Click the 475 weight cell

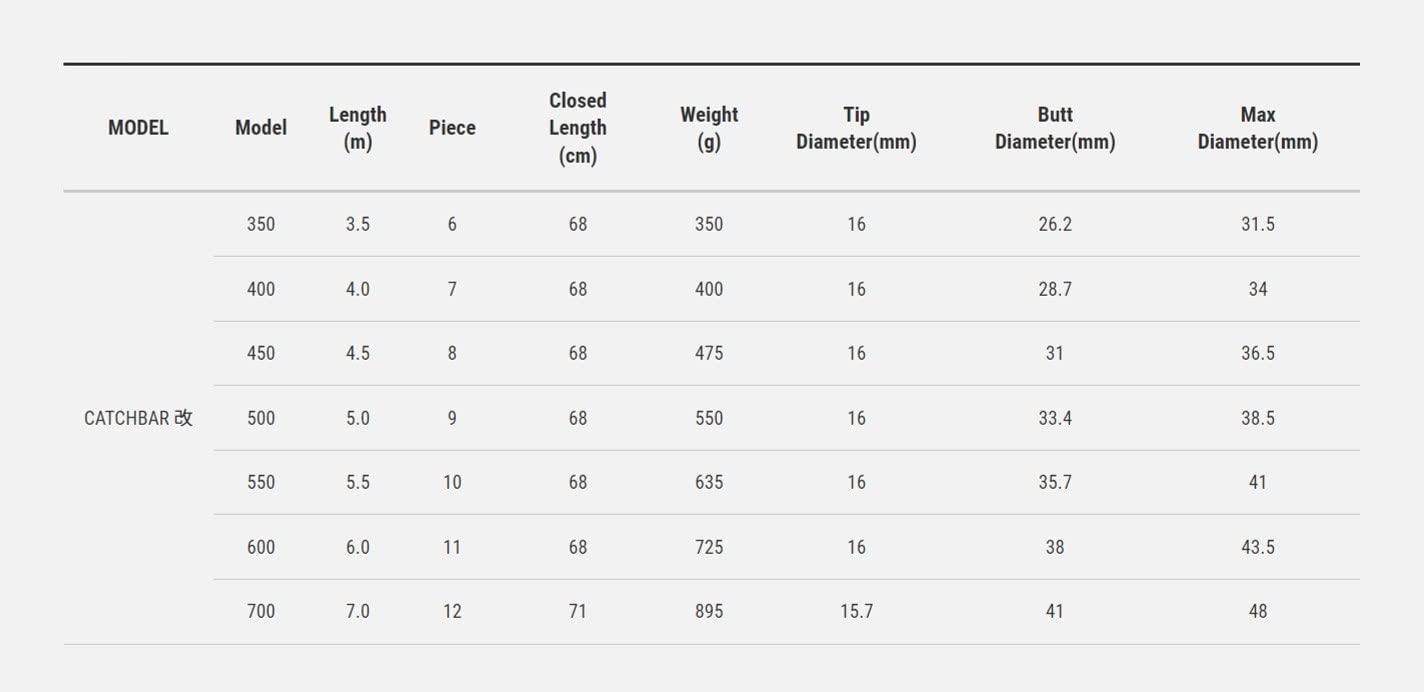[708, 353]
